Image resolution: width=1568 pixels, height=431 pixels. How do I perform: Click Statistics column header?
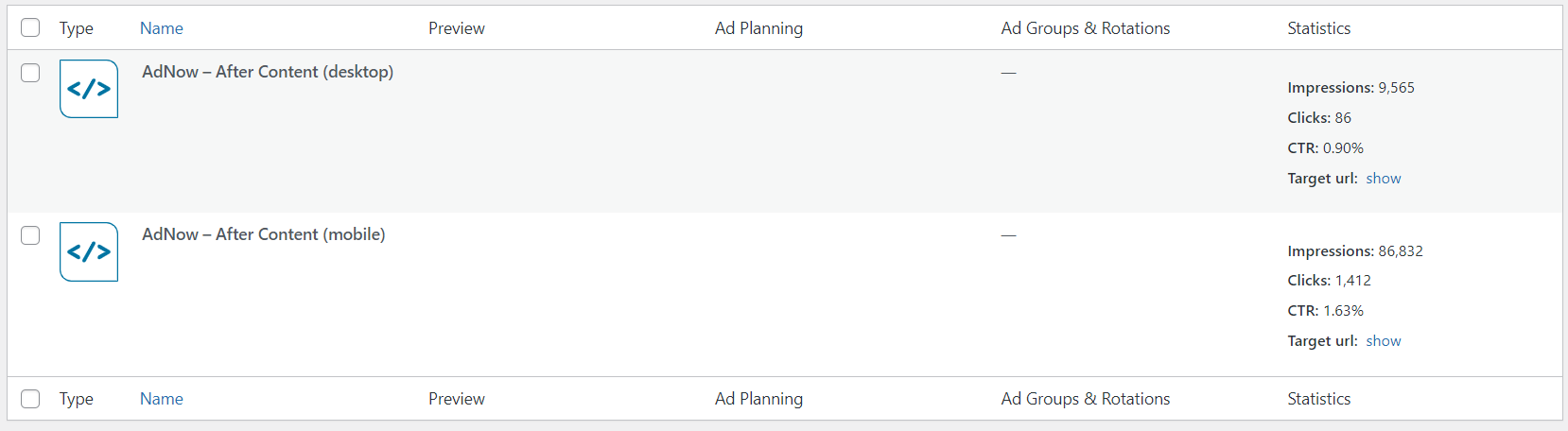point(1319,28)
